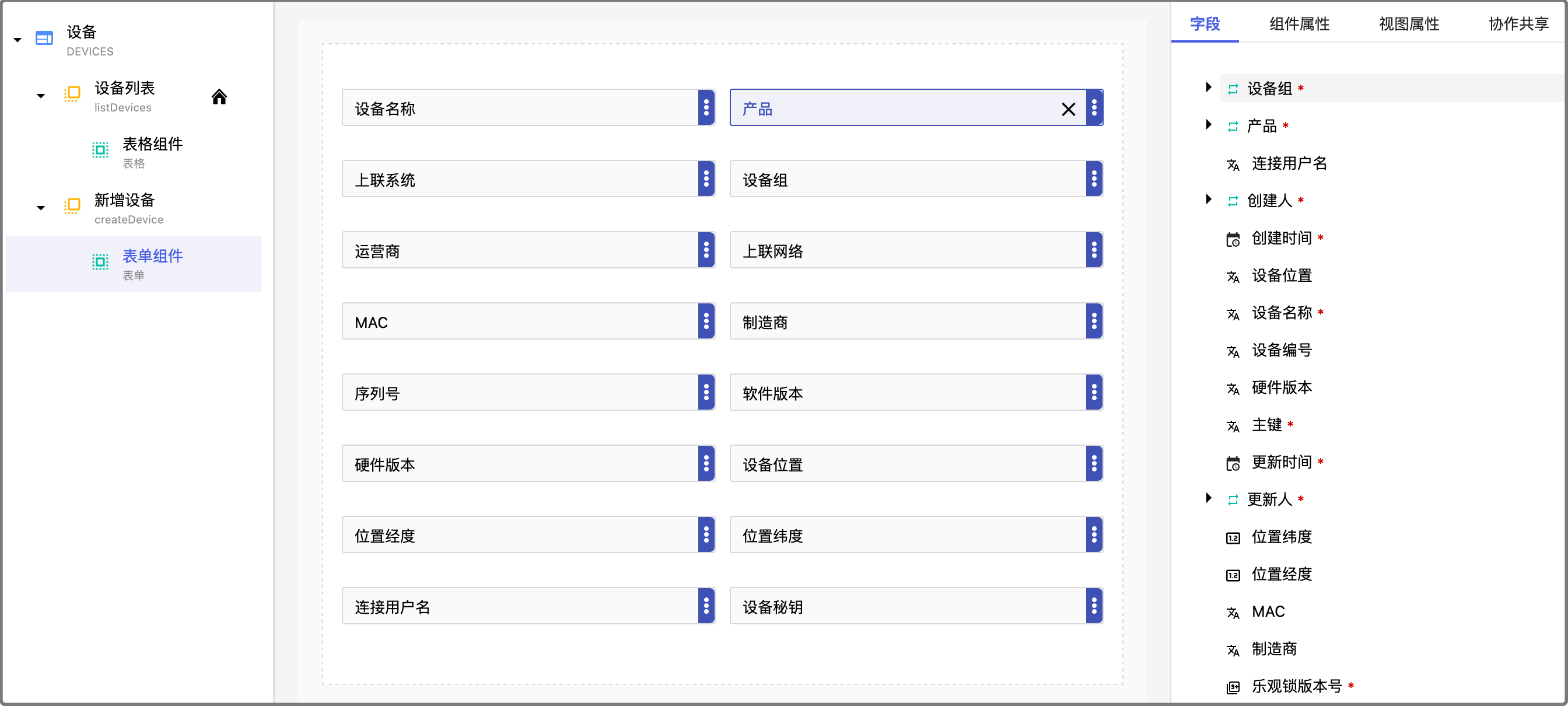Expand the 更新人 field node
This screenshot has height=706, width=1568.
tap(1208, 498)
